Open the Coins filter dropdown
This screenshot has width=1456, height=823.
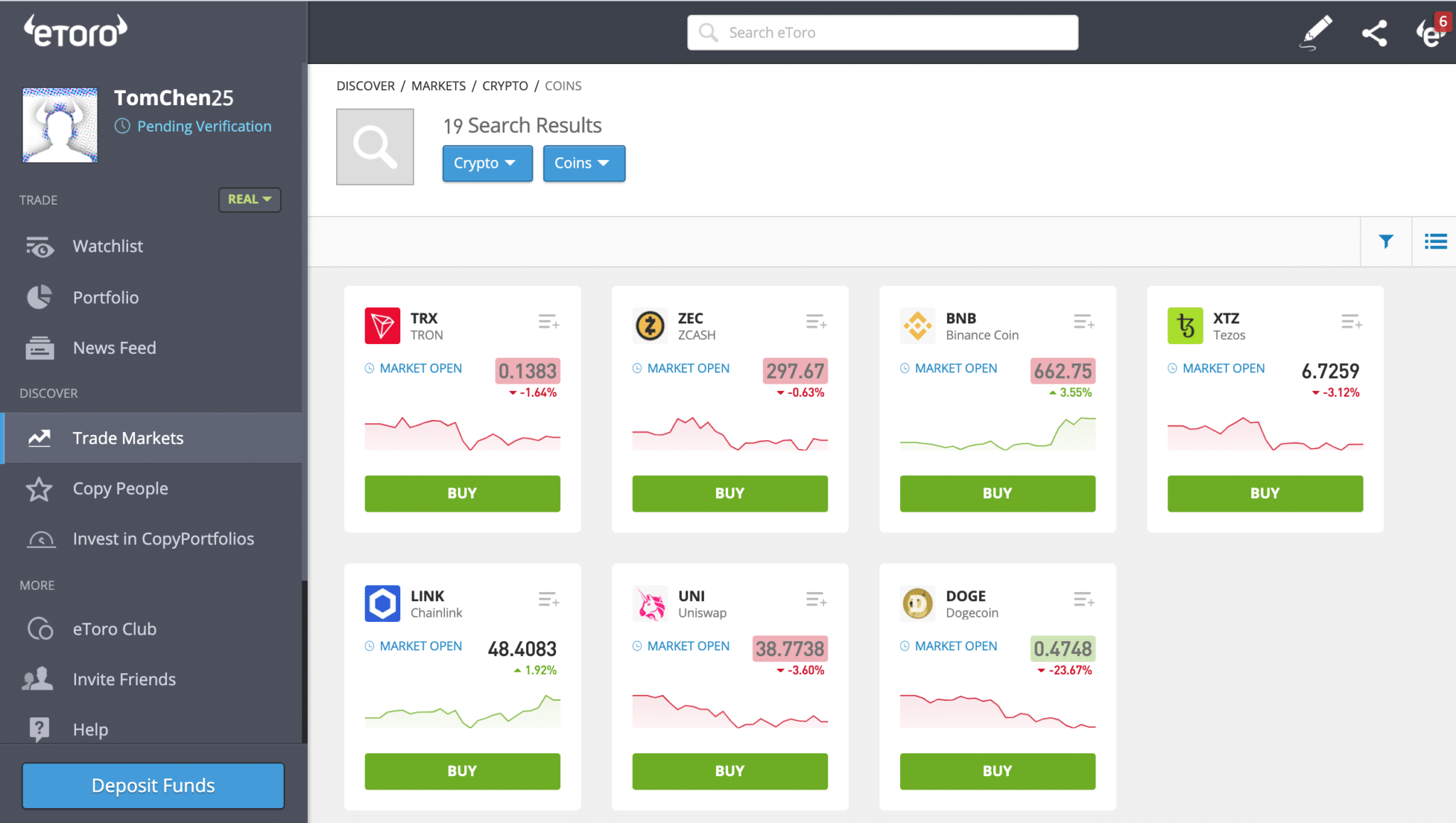click(x=584, y=163)
